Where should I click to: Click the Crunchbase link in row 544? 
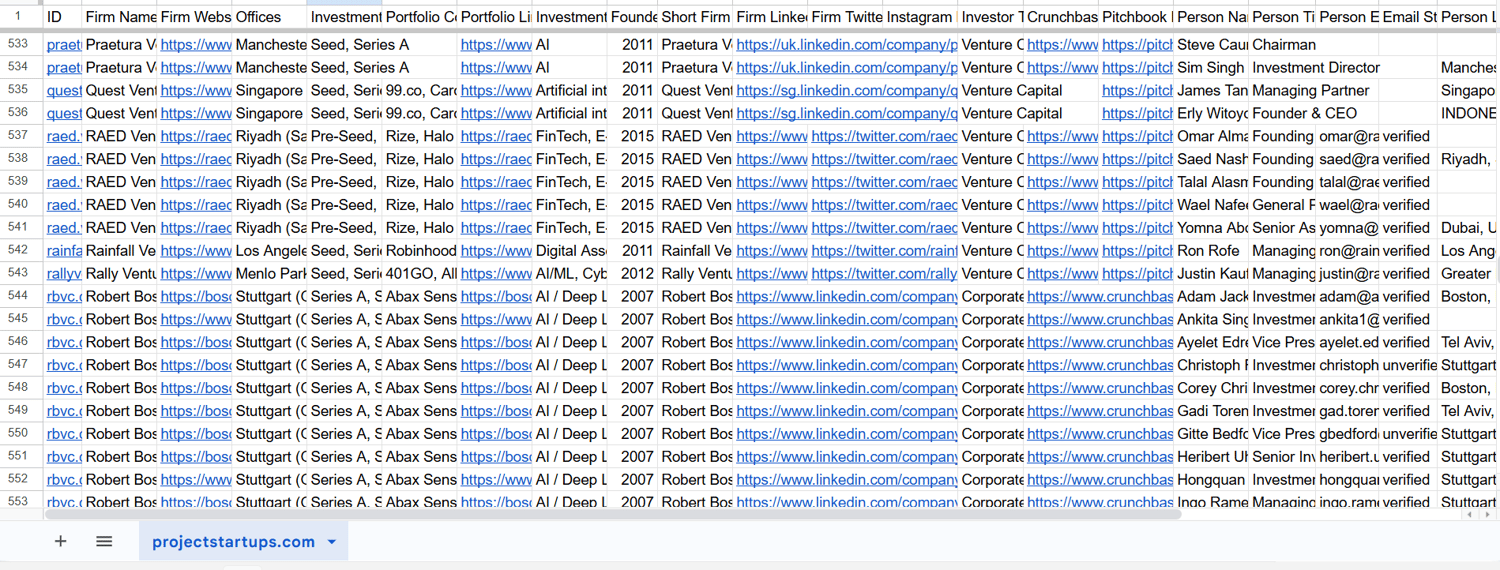click(x=1099, y=296)
